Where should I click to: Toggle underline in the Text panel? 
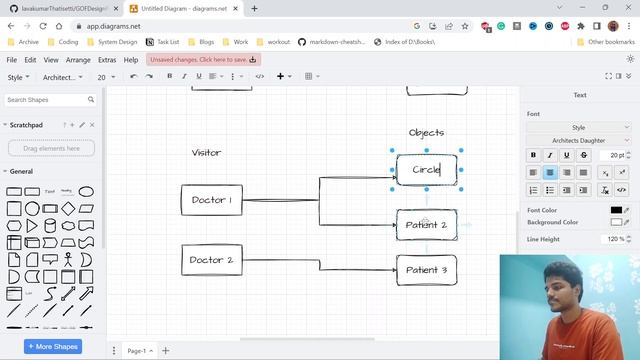[567, 155]
